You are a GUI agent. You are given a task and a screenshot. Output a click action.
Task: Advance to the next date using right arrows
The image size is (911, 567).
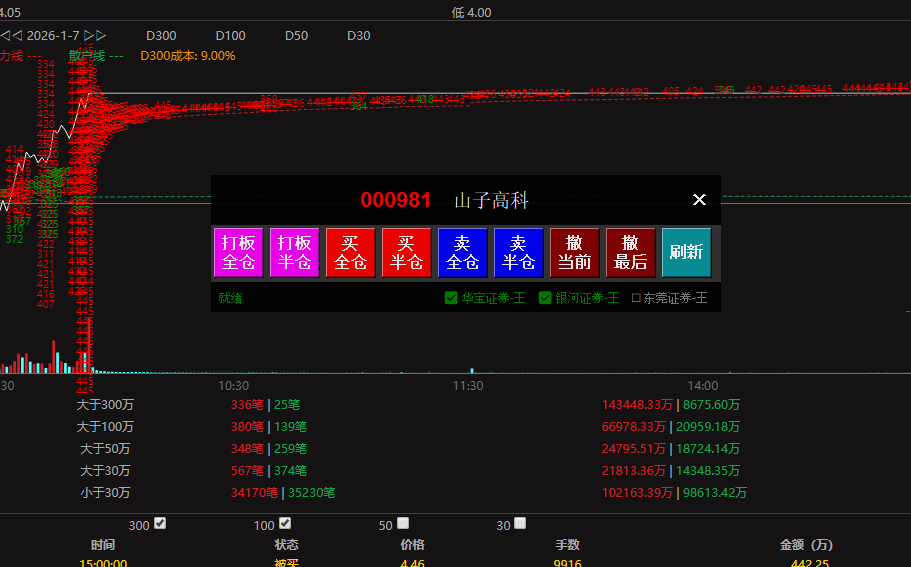(95, 35)
